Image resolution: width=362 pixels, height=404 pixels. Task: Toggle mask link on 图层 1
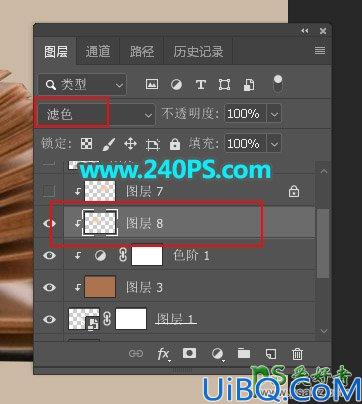click(107, 319)
